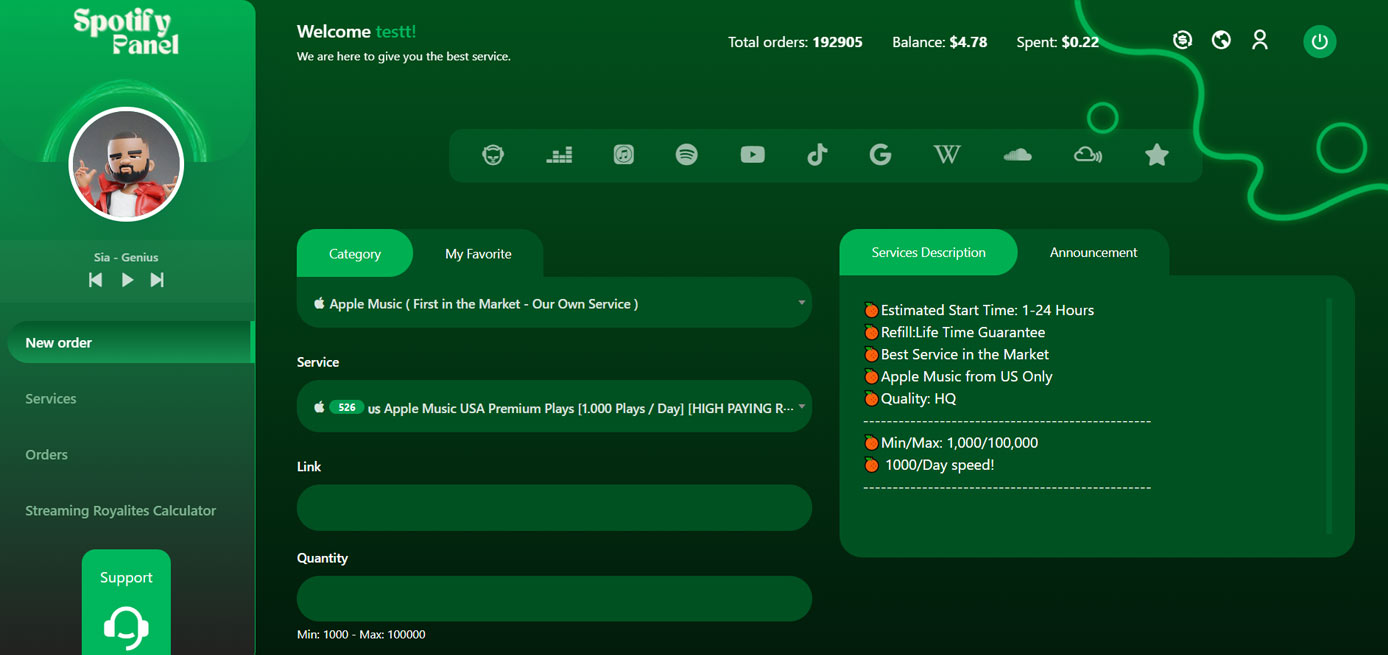This screenshot has height=655, width=1388.
Task: Open the Wikipedia "W" icon
Action: (x=946, y=155)
